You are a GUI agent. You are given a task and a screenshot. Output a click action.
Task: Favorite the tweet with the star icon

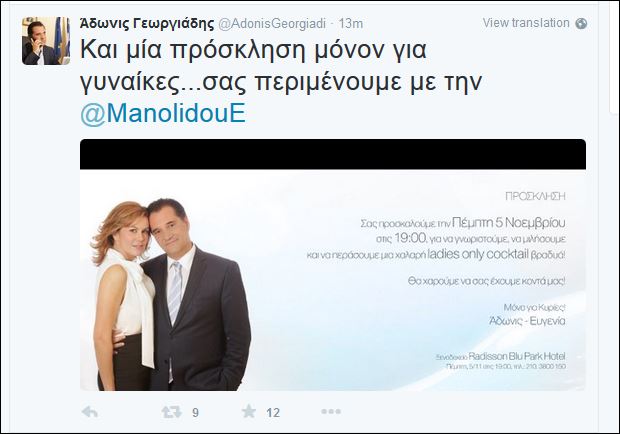249,411
